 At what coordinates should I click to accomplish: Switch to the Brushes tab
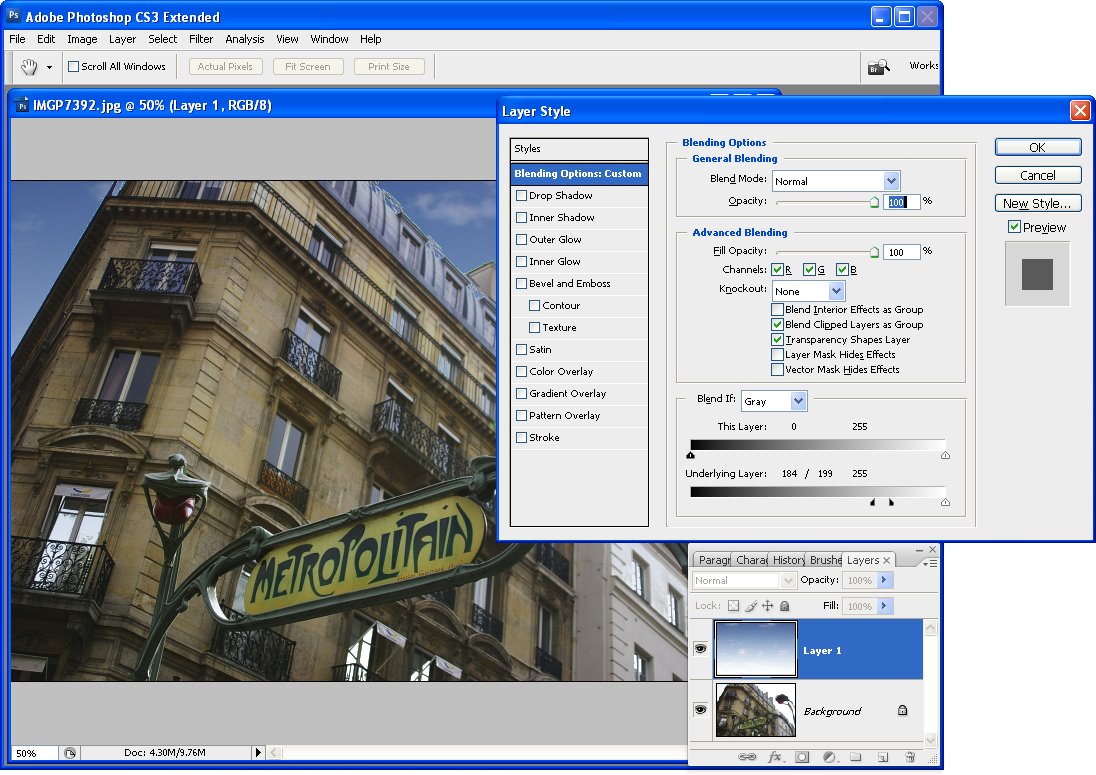(825, 560)
